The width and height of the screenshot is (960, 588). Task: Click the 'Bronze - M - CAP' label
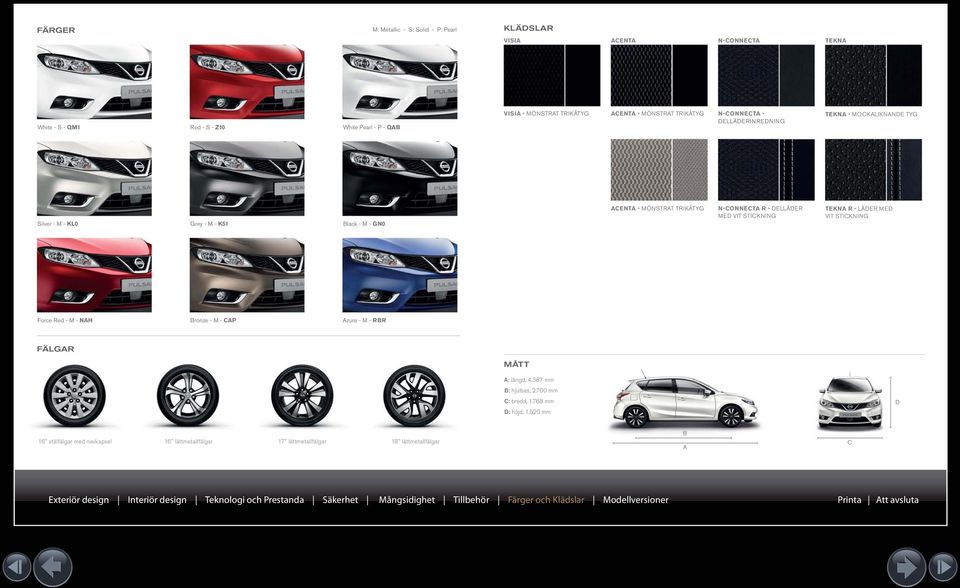click(x=213, y=320)
